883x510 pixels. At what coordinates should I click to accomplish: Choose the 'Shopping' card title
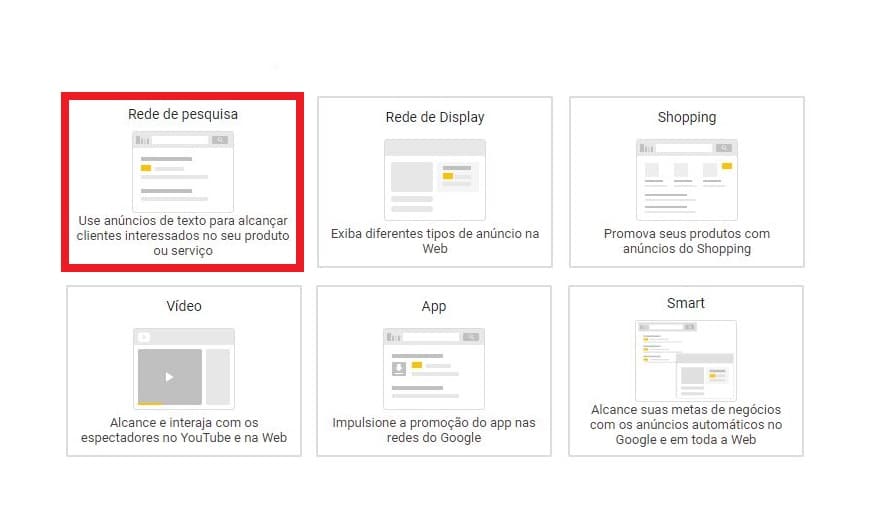pos(686,117)
